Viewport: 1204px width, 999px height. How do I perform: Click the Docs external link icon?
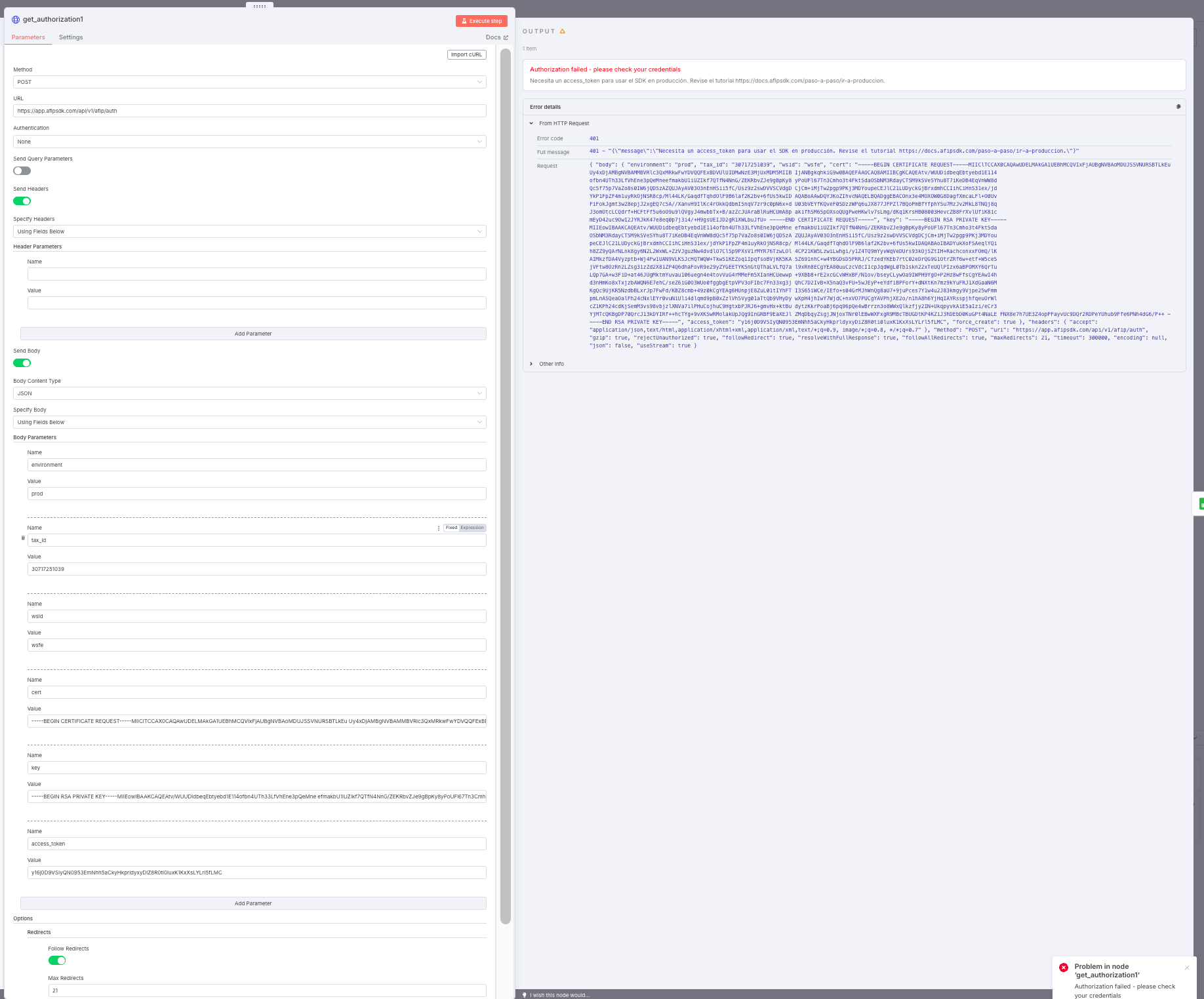(506, 38)
